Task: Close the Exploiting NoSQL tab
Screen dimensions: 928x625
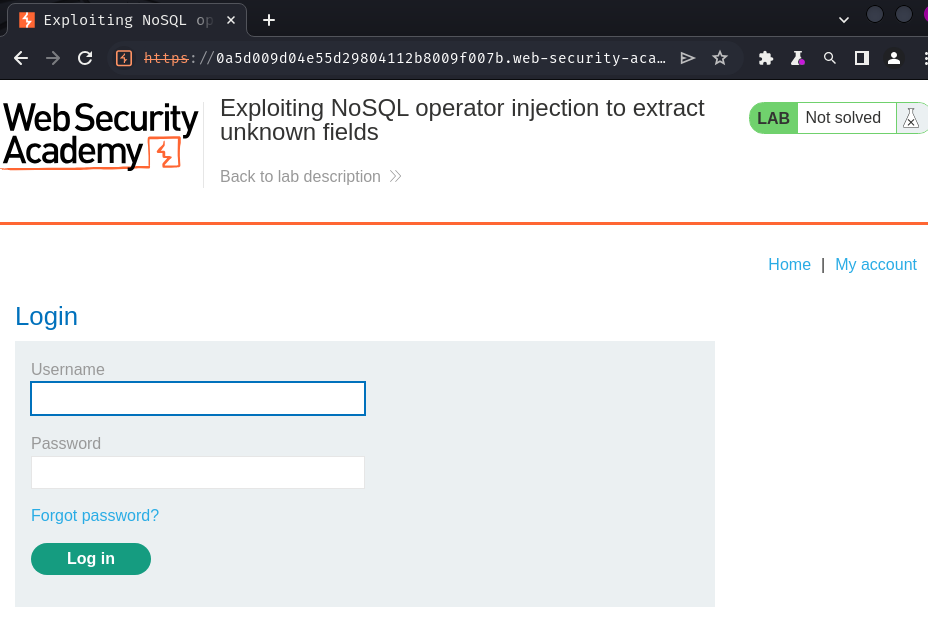Action: click(231, 20)
